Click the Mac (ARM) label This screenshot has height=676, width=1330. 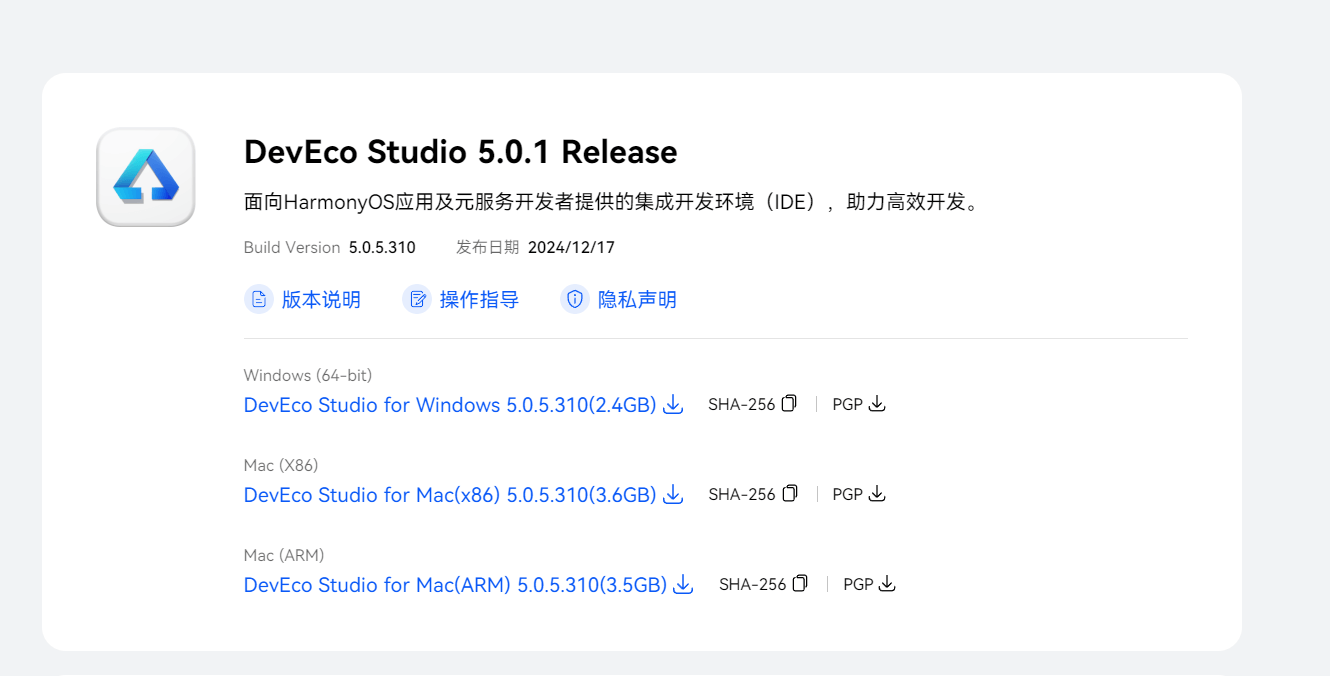284,556
